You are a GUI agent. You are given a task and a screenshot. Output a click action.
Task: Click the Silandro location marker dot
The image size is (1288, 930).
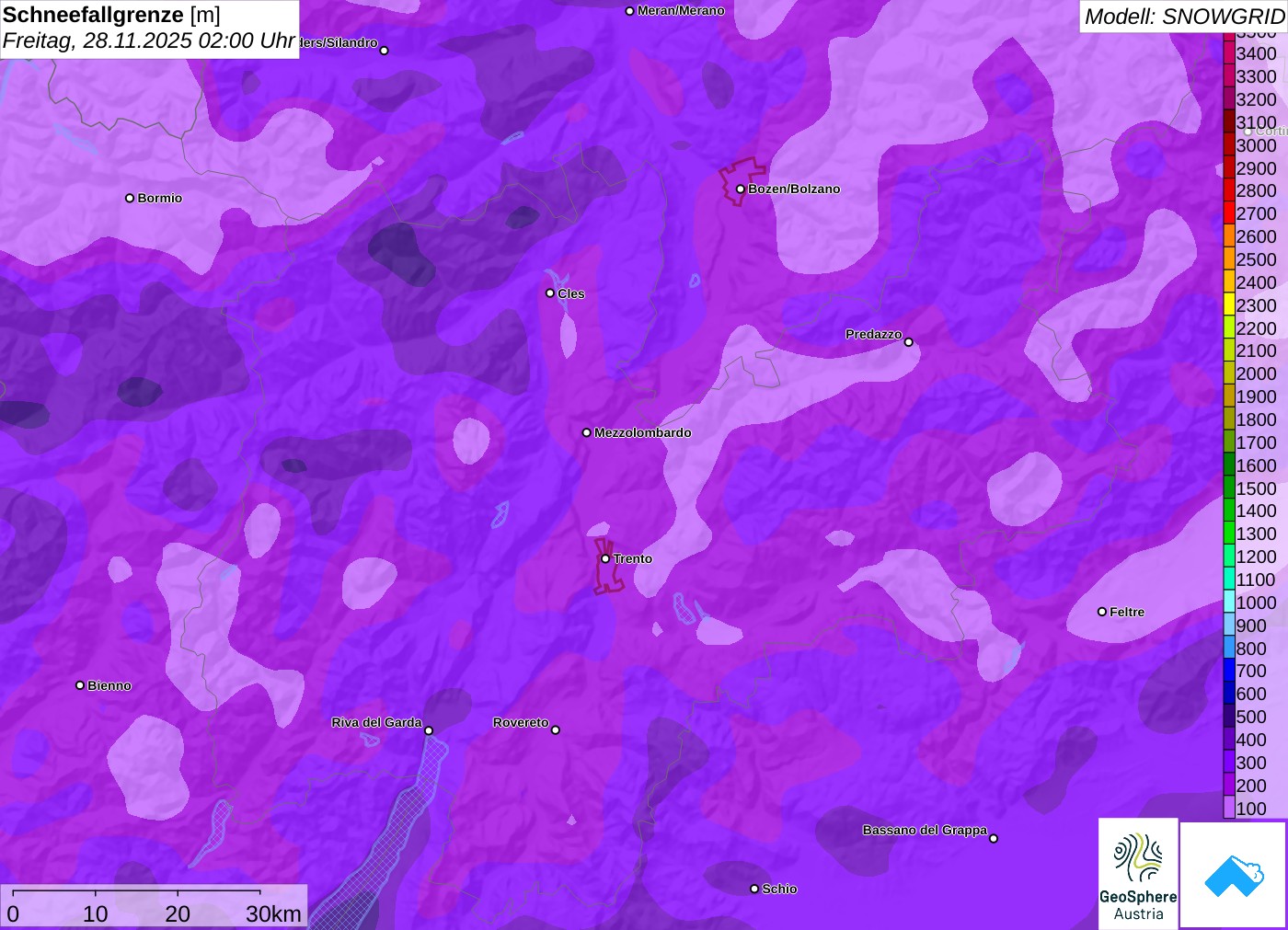point(385,51)
